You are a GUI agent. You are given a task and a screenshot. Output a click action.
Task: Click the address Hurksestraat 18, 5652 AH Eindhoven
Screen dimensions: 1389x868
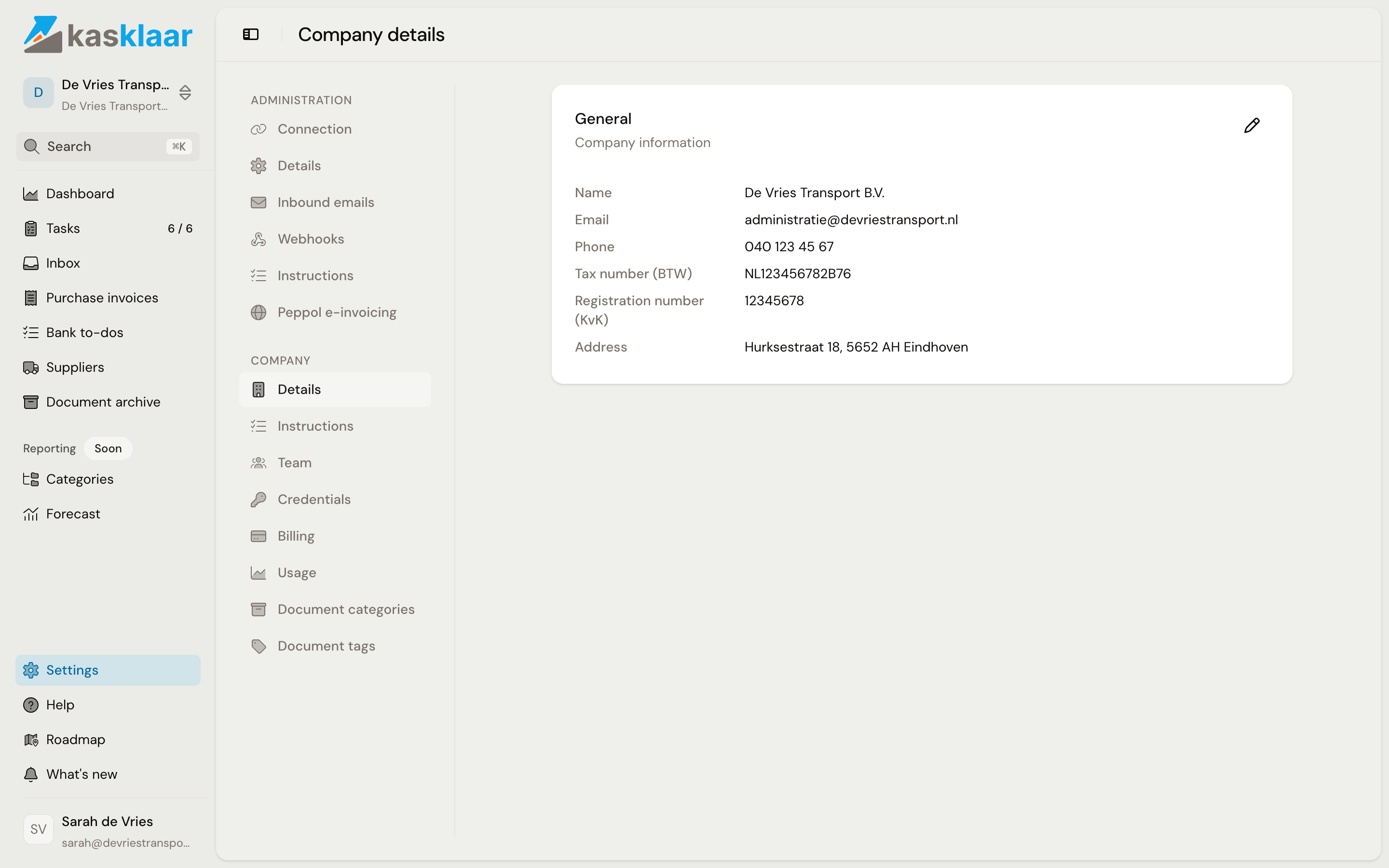coord(856,347)
